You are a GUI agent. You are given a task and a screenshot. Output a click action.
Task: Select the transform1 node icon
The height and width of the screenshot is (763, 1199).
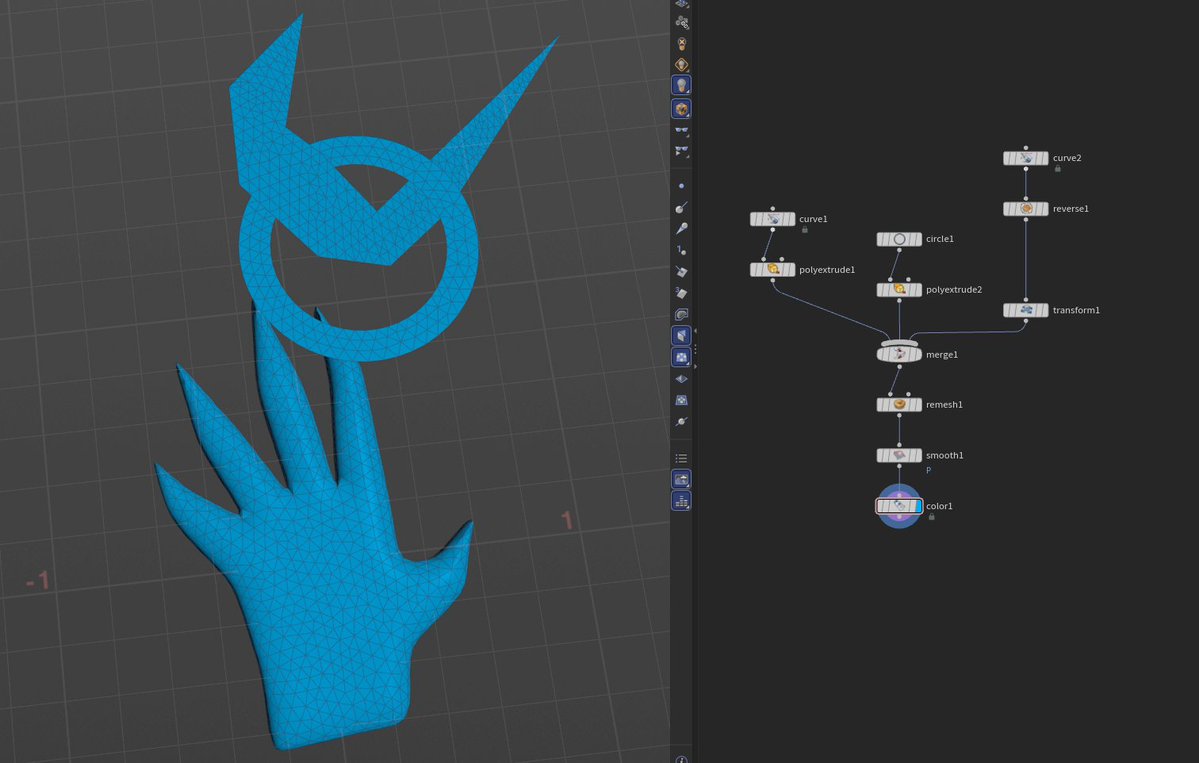click(1026, 310)
